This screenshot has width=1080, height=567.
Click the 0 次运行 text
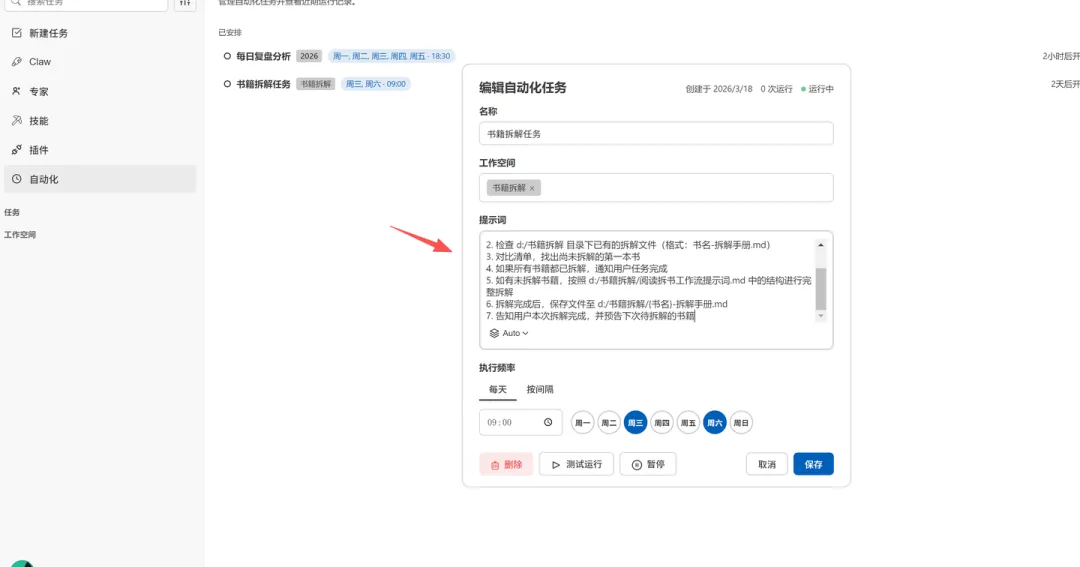click(776, 89)
